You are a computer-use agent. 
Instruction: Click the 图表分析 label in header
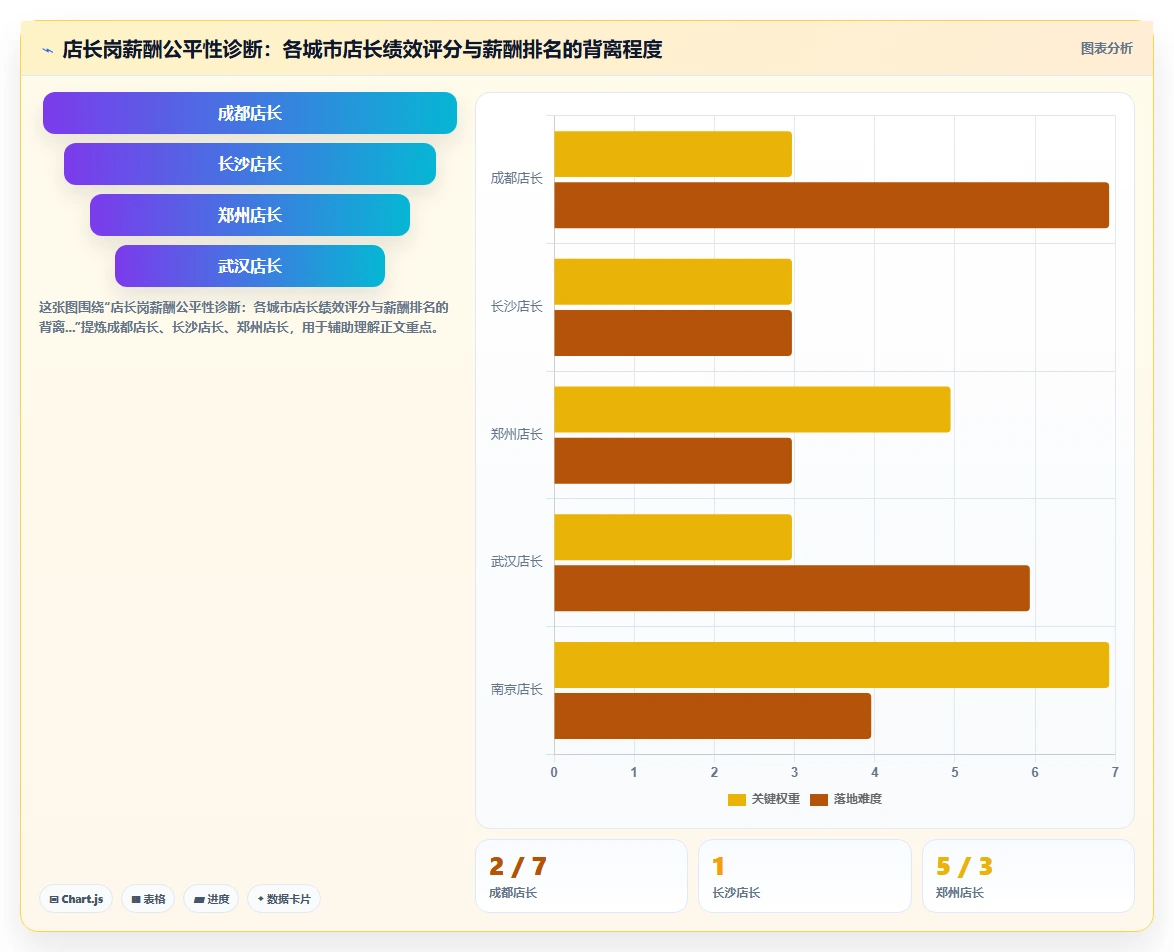tap(1106, 49)
